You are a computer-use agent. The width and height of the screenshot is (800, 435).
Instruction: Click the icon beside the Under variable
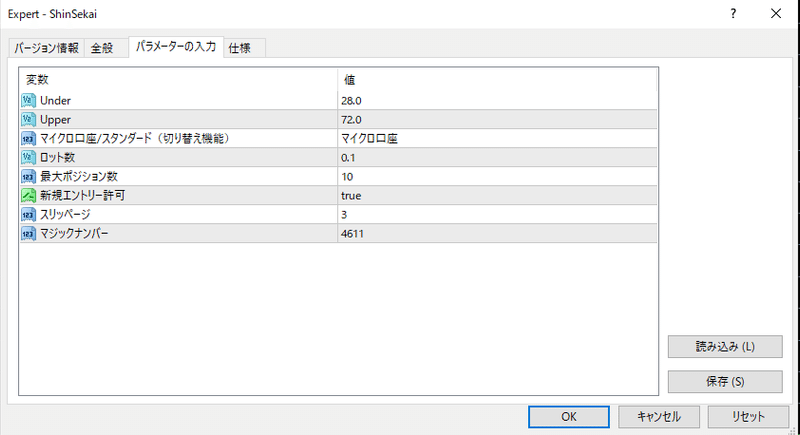pos(29,101)
